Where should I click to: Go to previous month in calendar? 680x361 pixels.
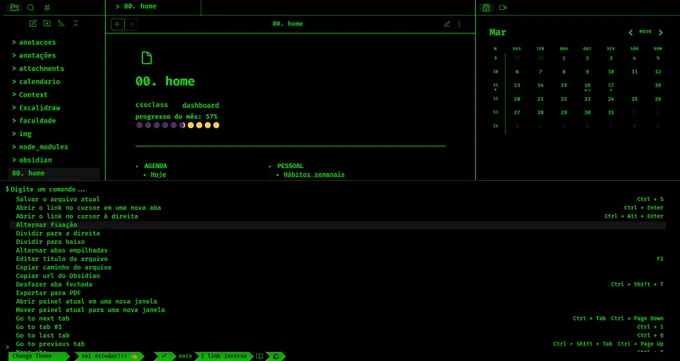click(x=631, y=33)
